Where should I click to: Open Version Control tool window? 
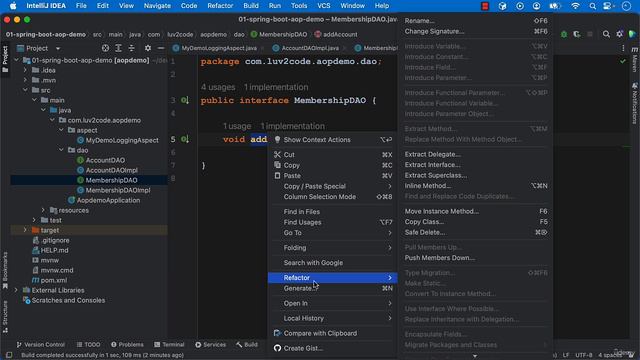point(40,344)
